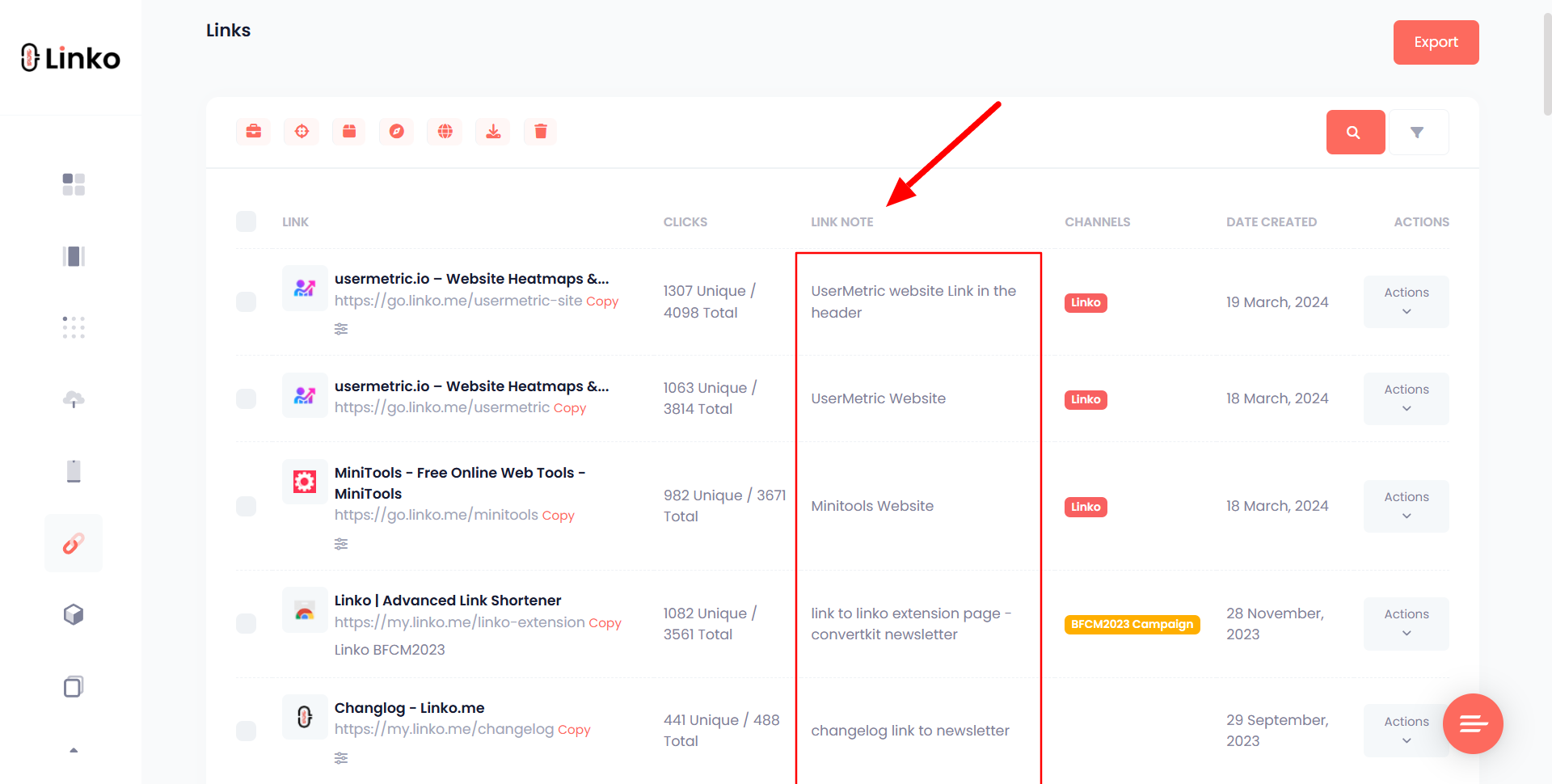Open https://go.linko.me/usermetric-site URL
1552x784 pixels.
(458, 301)
